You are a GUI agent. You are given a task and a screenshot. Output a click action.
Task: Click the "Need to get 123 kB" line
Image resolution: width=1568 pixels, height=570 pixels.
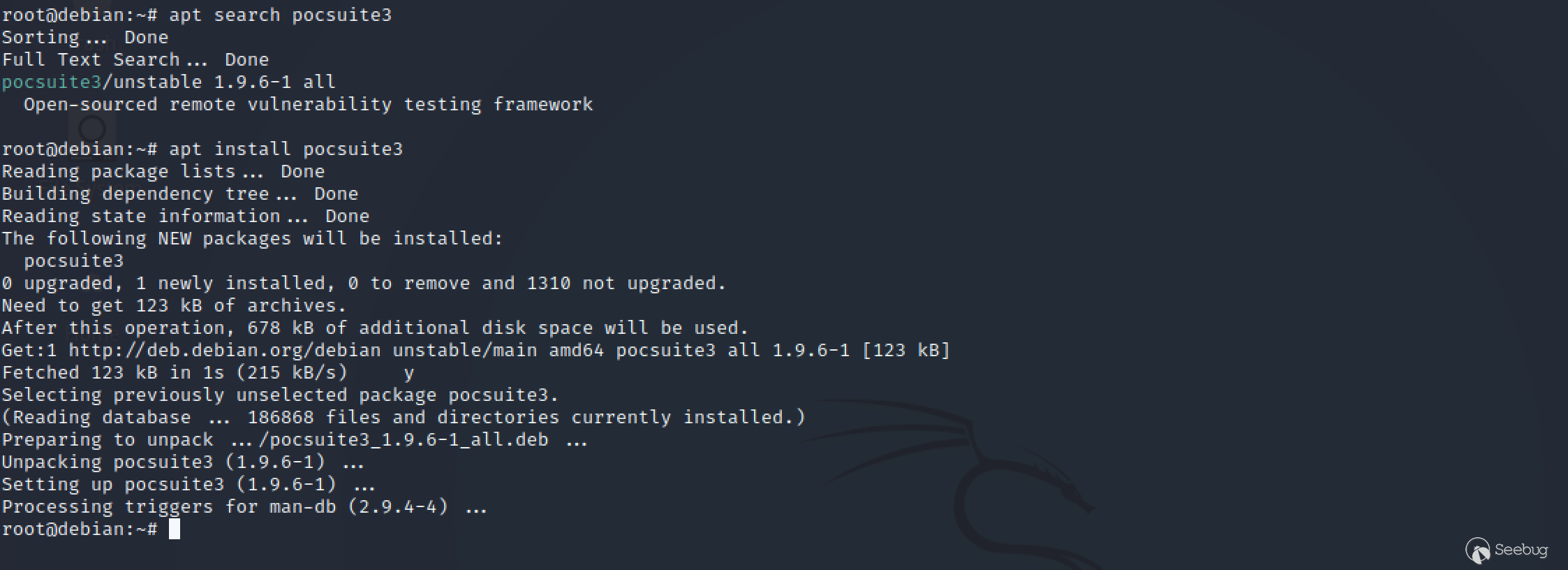[174, 306]
